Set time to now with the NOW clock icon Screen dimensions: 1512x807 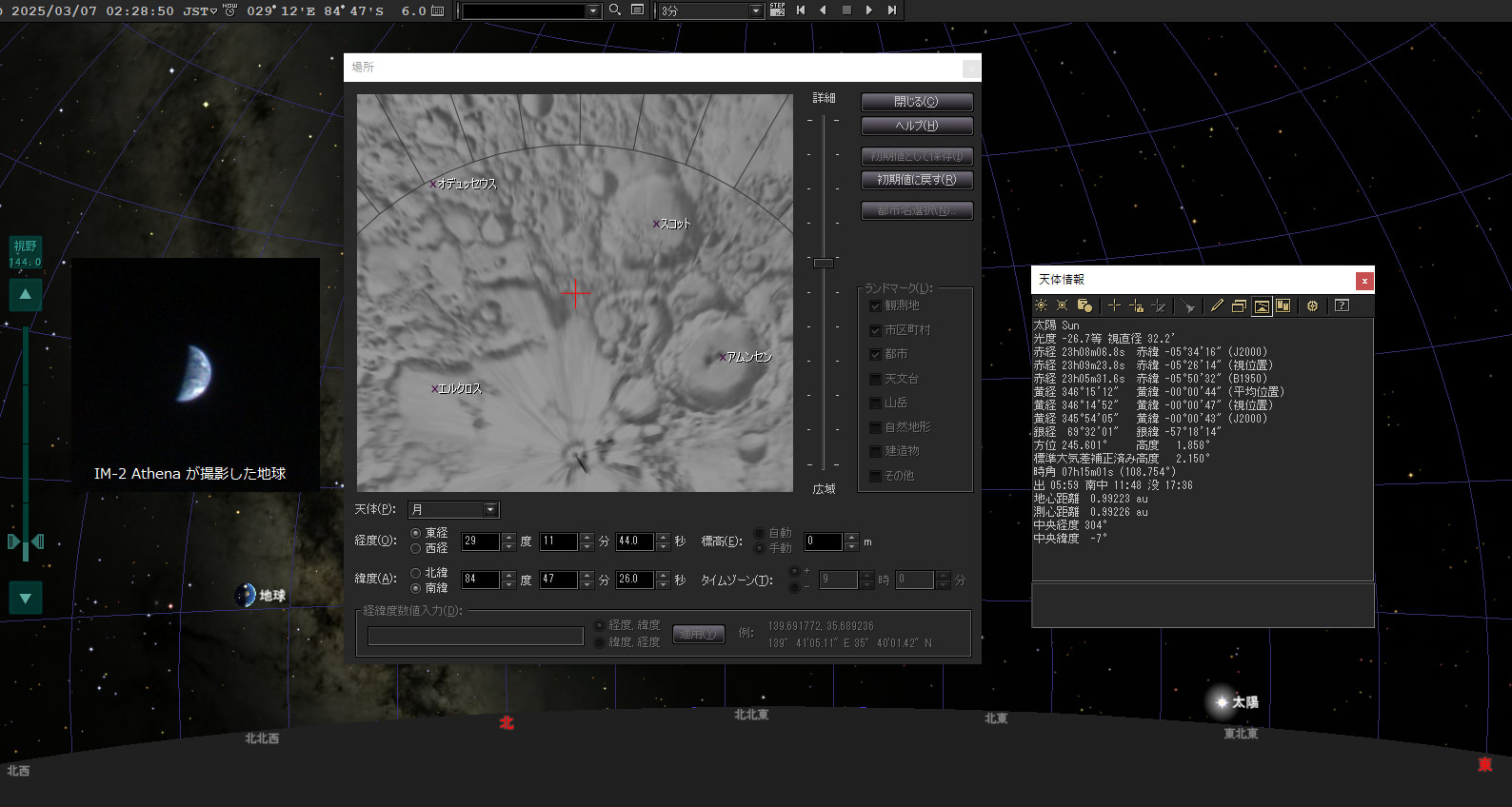(x=229, y=10)
